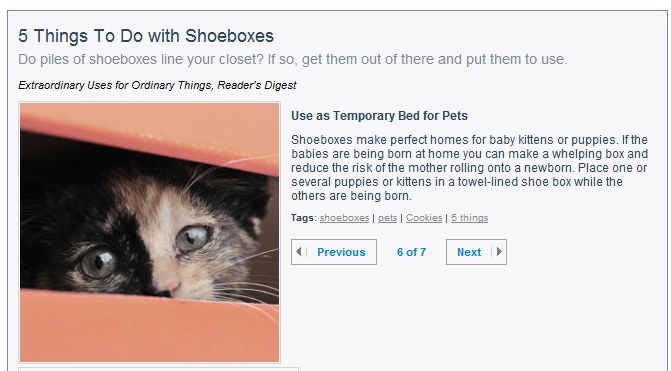Open the pets tag link
Screen dimensions: 671x371
point(387,218)
